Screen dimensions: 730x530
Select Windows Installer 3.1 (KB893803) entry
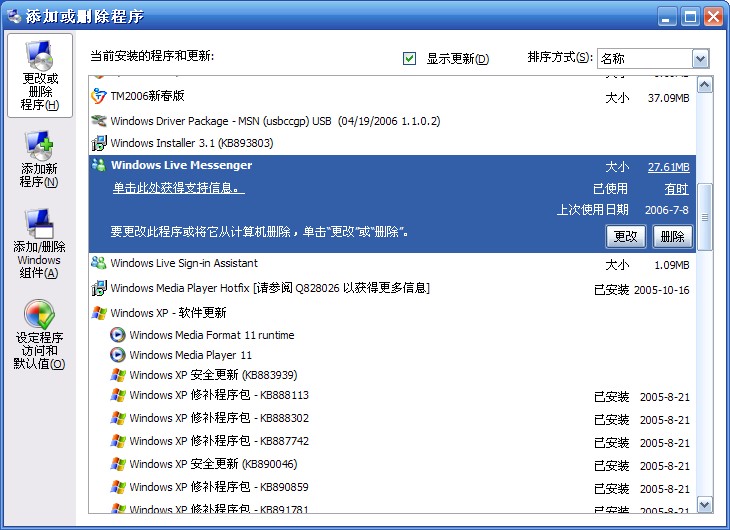tap(392, 143)
